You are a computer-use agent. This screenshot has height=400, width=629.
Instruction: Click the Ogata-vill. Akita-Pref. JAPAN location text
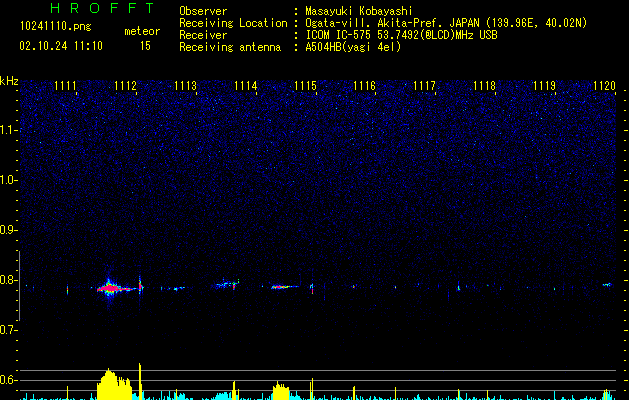(x=446, y=23)
